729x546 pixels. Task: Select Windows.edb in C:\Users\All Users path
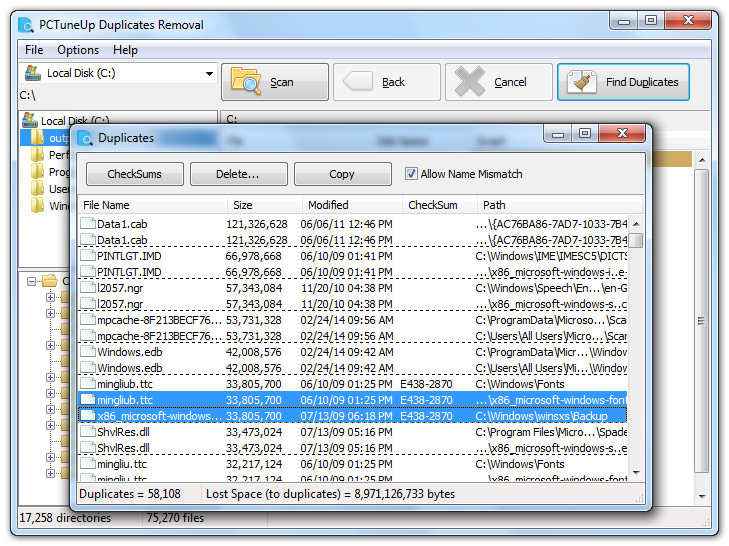point(353,368)
